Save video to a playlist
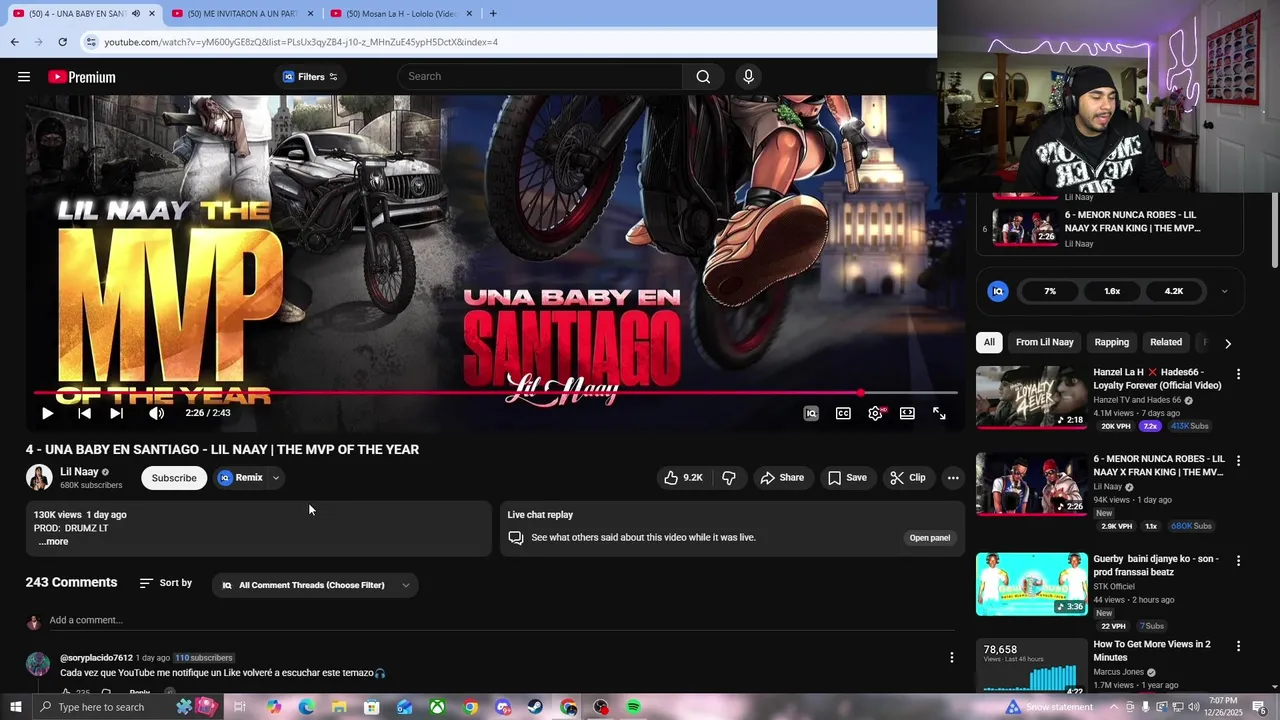The image size is (1280, 720). pos(847,478)
